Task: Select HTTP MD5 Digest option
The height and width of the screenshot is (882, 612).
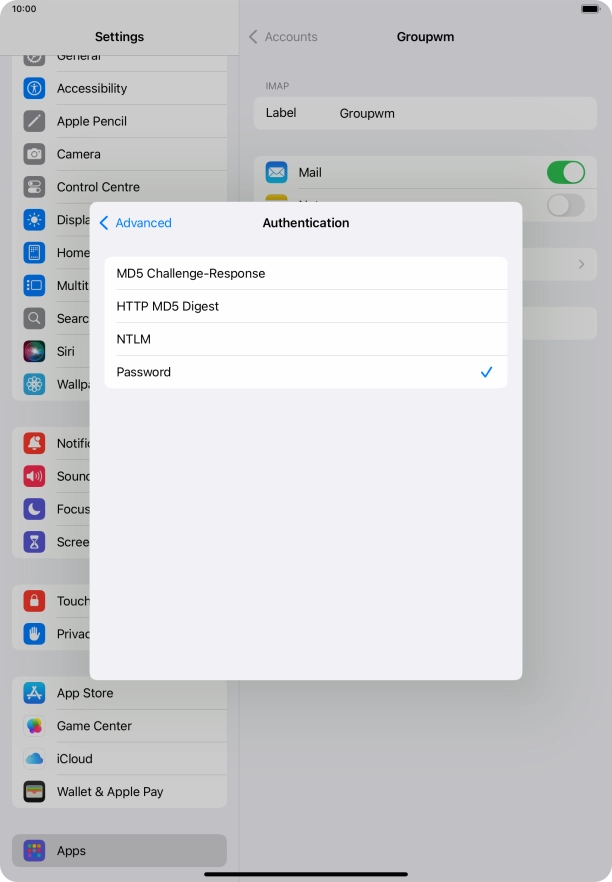Action: pos(305,306)
